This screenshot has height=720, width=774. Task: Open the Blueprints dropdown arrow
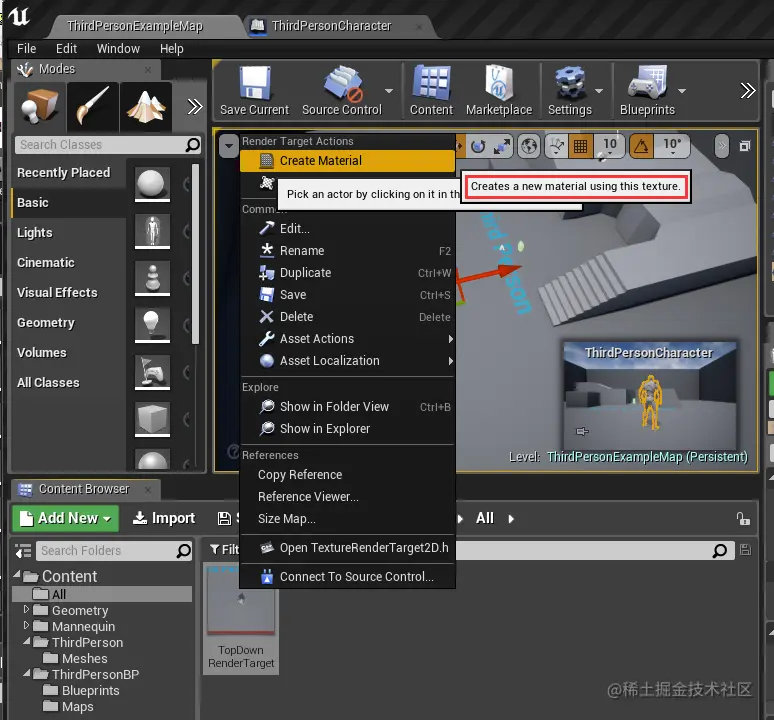[682, 91]
